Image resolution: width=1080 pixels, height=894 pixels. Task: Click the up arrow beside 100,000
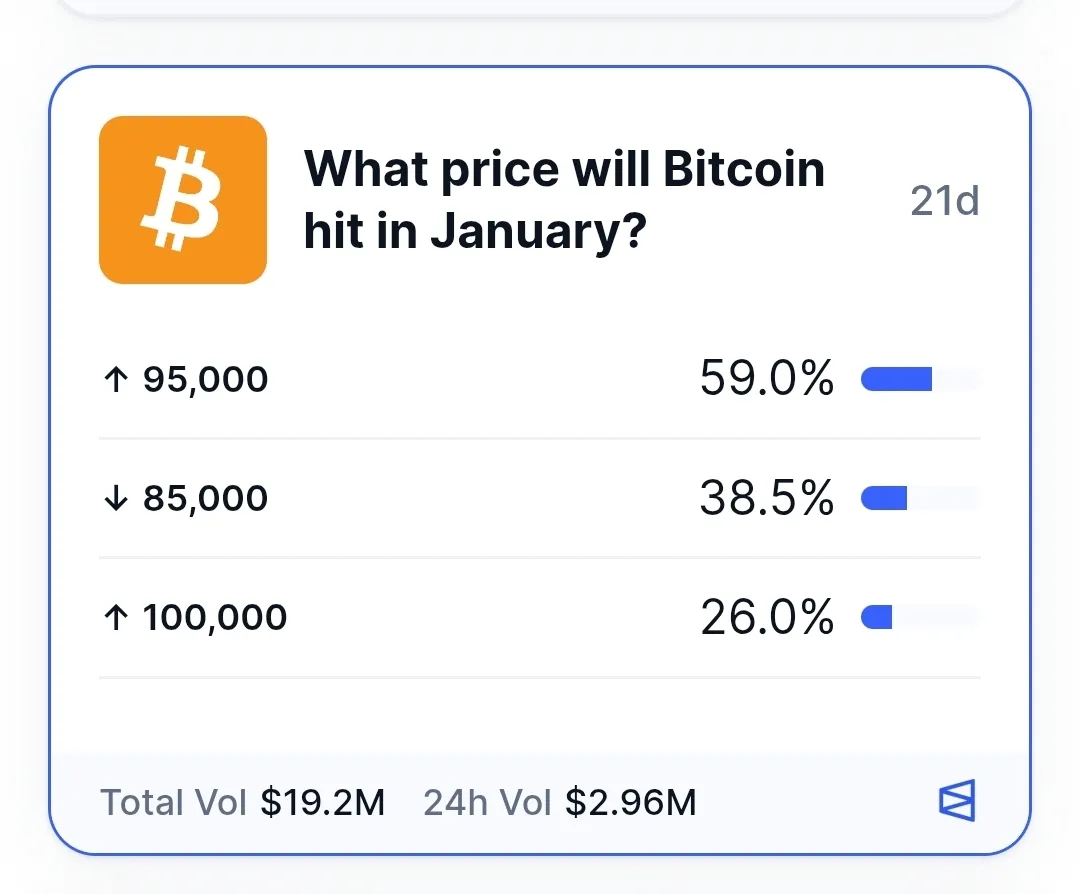point(116,618)
